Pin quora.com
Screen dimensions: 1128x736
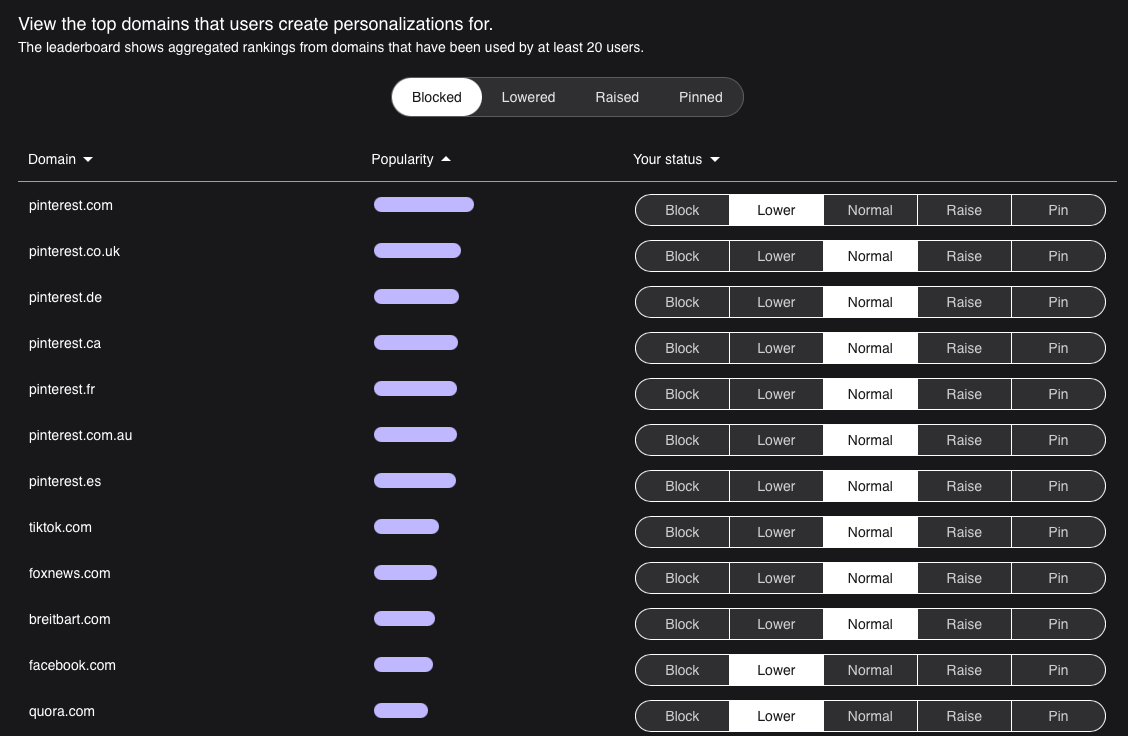click(x=1058, y=716)
